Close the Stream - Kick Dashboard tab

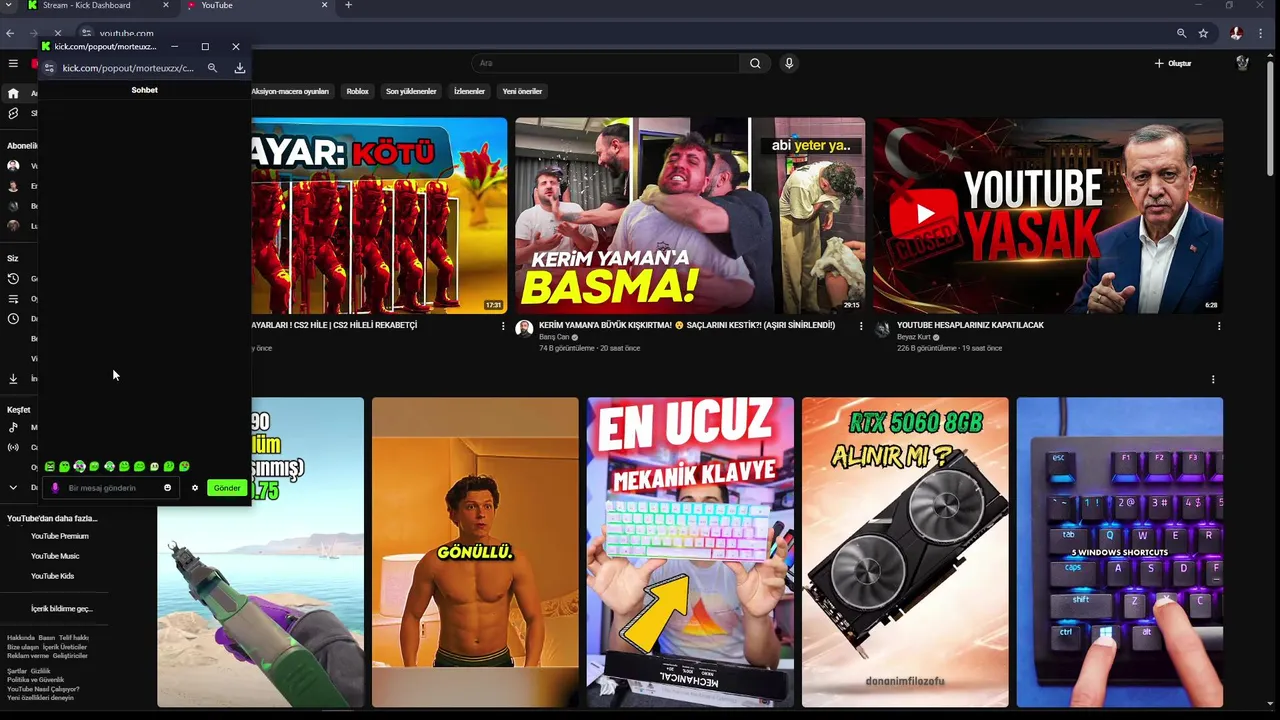click(166, 5)
